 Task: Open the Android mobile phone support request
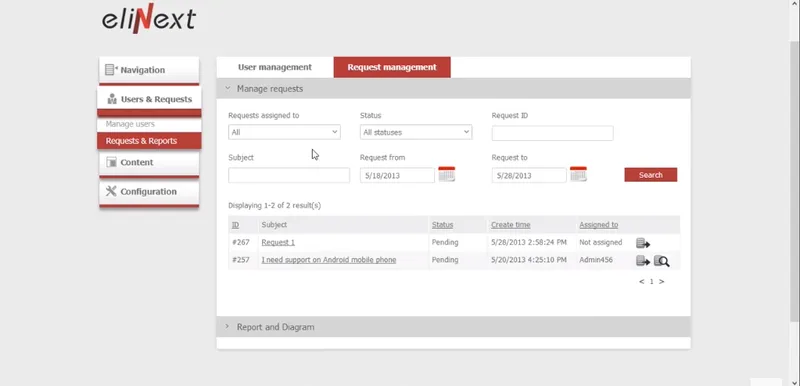click(x=329, y=260)
